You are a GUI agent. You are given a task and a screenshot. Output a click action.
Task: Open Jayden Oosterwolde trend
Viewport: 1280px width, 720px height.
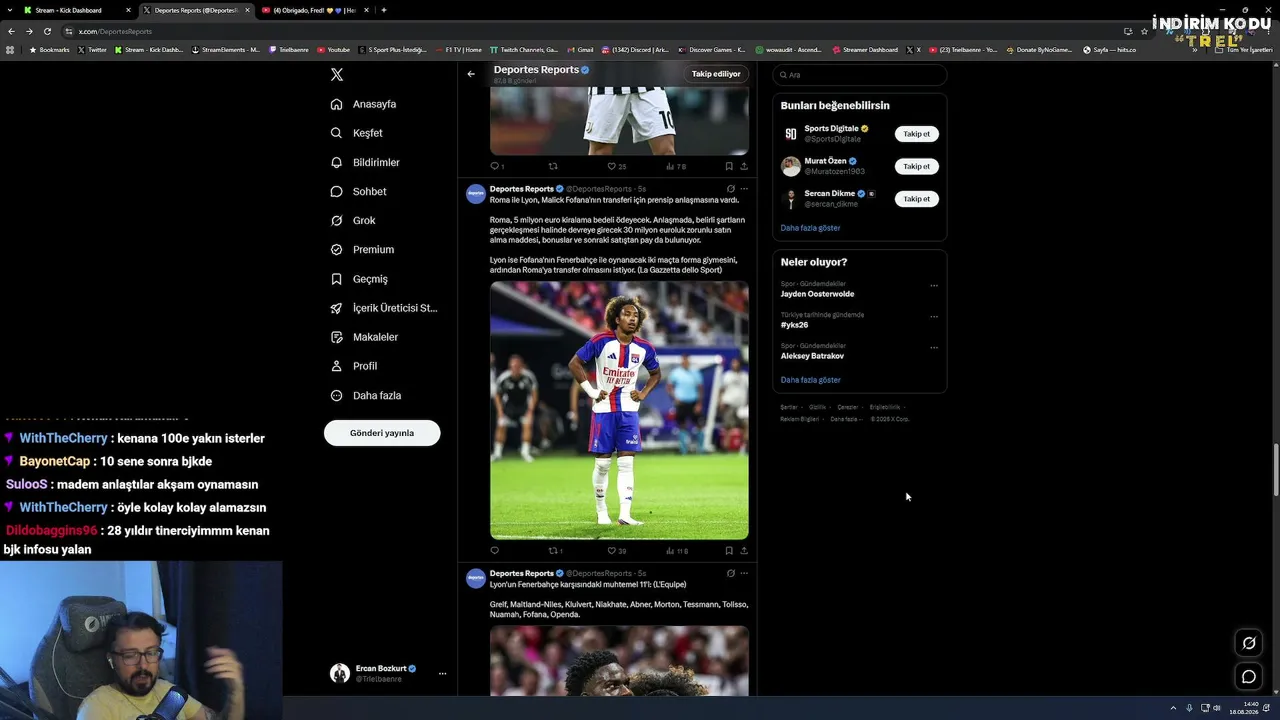pyautogui.click(x=817, y=294)
